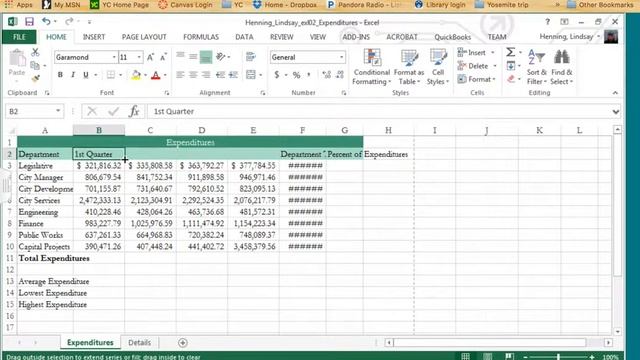Screen dimensions: 640x360
Task: Open the FILE tab
Action: 19,37
